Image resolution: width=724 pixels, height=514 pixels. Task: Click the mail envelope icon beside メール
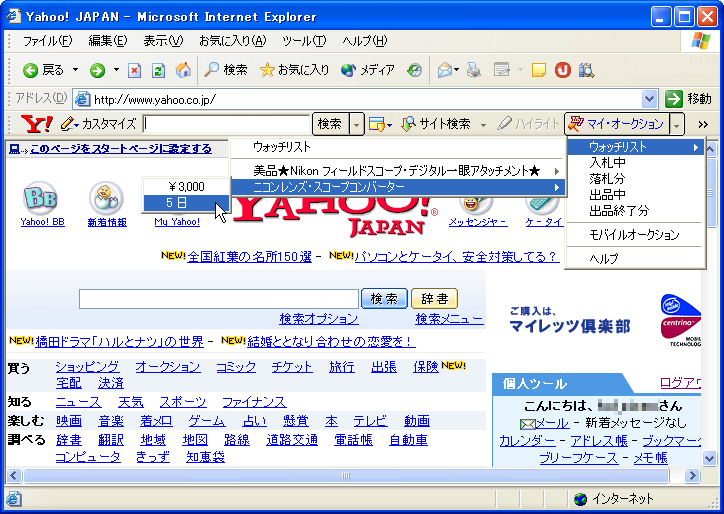[x=527, y=423]
